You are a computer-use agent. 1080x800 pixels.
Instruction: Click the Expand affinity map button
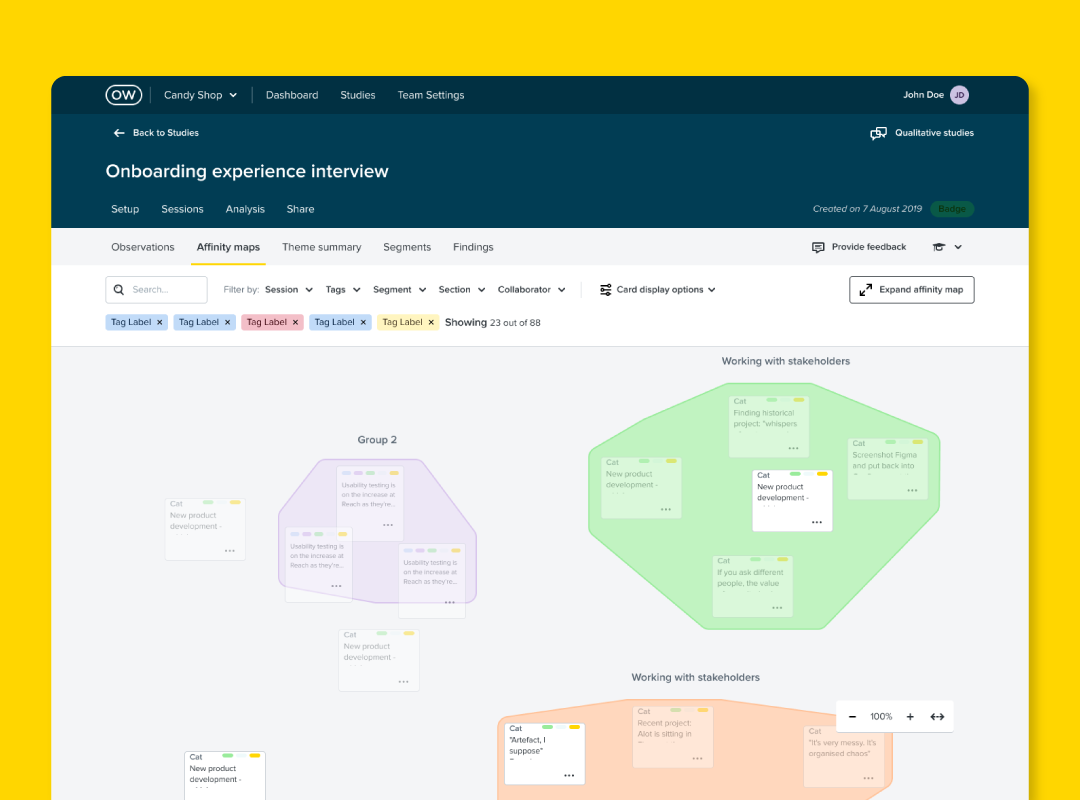911,289
